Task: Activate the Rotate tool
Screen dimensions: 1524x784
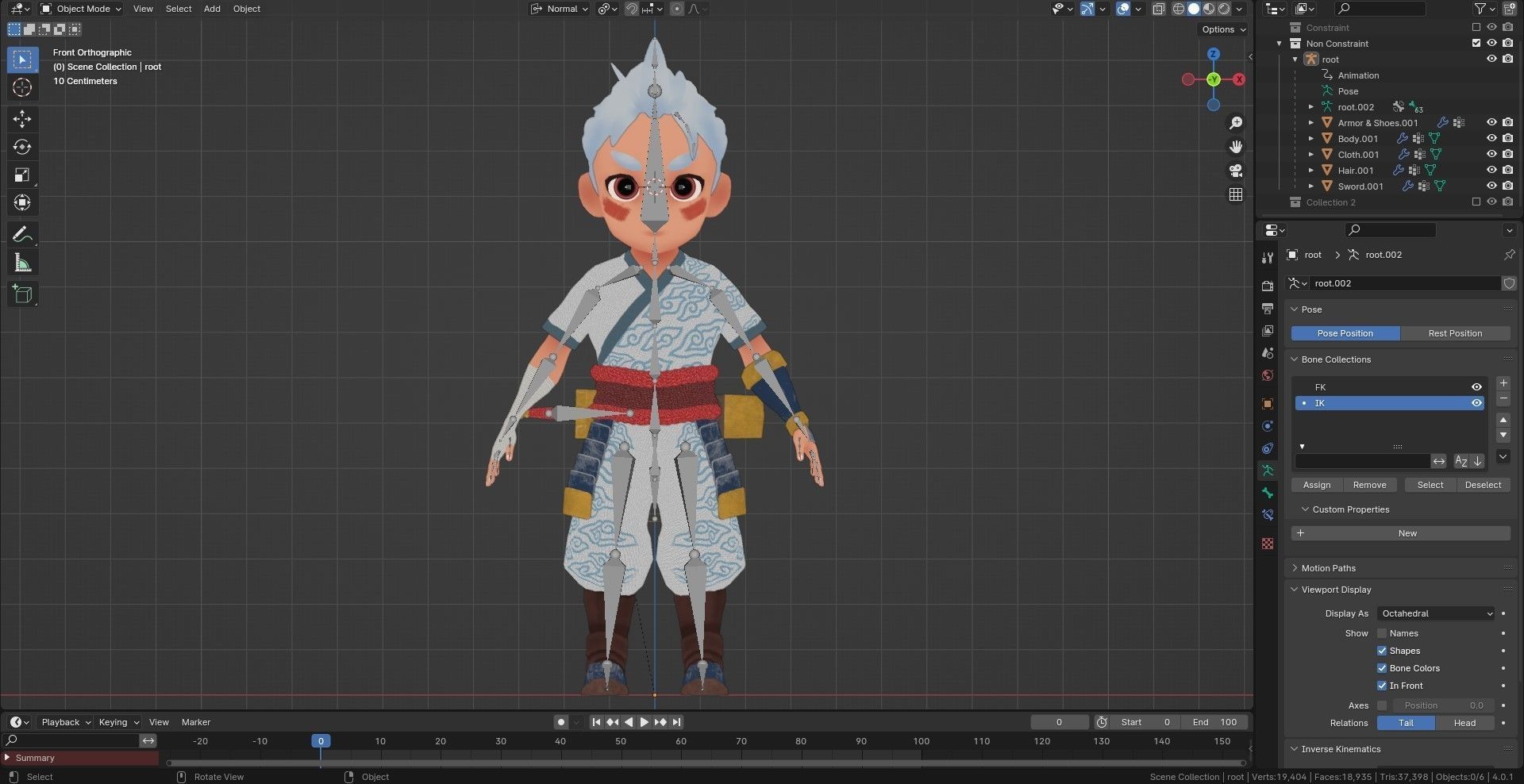Action: click(x=22, y=147)
